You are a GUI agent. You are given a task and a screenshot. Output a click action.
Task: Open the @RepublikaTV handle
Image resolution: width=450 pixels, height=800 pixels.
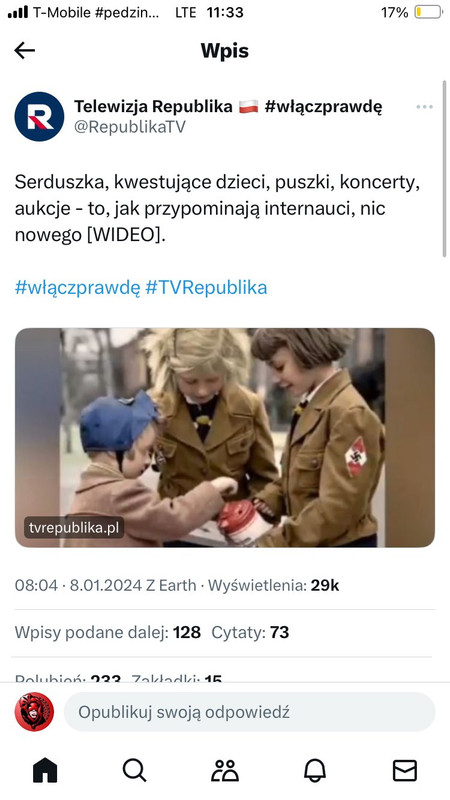[x=130, y=127]
